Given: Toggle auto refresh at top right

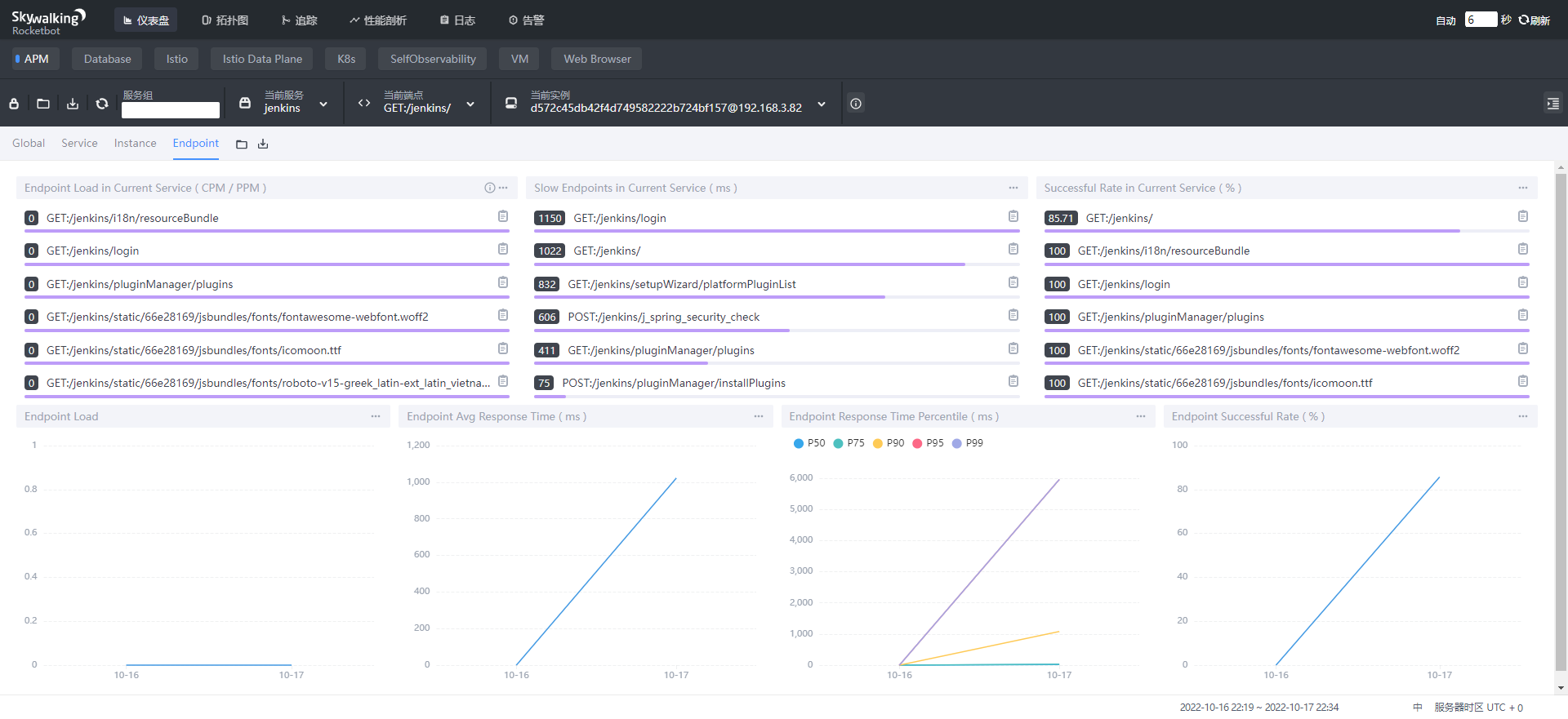Looking at the screenshot, I should point(1446,20).
